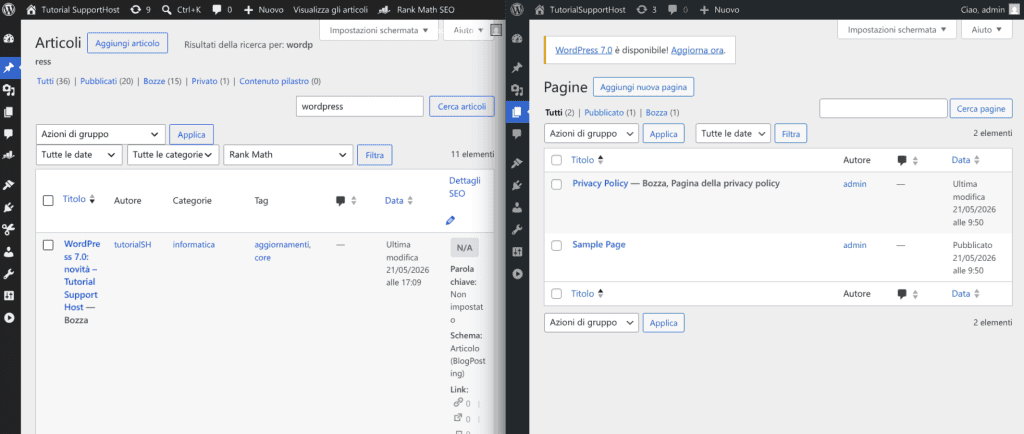Tick checkbox for Privacy Policy page
The width and height of the screenshot is (1024, 434).
coord(556,185)
